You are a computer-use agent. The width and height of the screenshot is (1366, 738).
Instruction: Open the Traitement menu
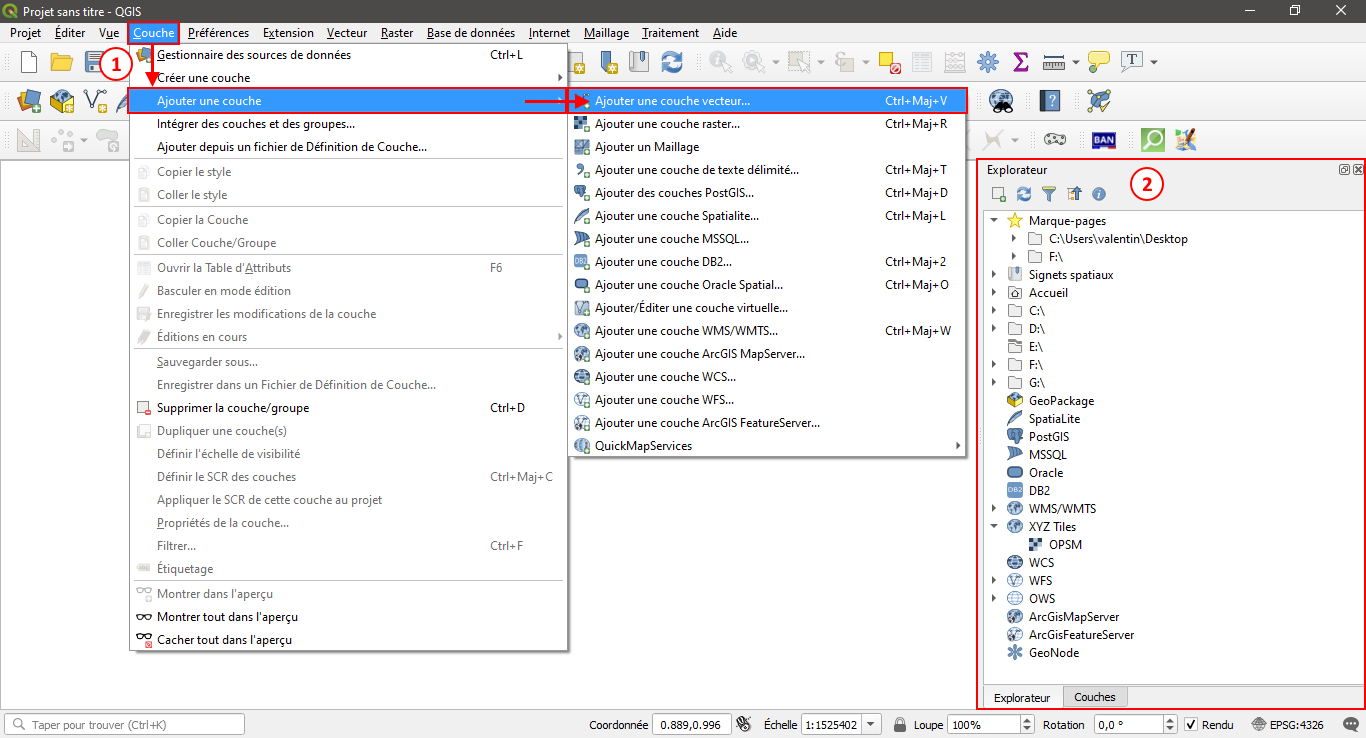click(670, 33)
